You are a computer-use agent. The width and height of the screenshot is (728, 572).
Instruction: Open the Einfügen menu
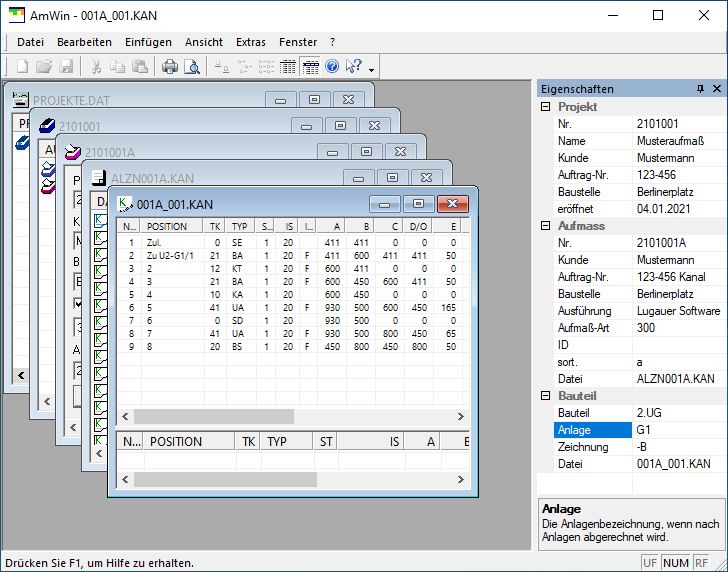149,42
